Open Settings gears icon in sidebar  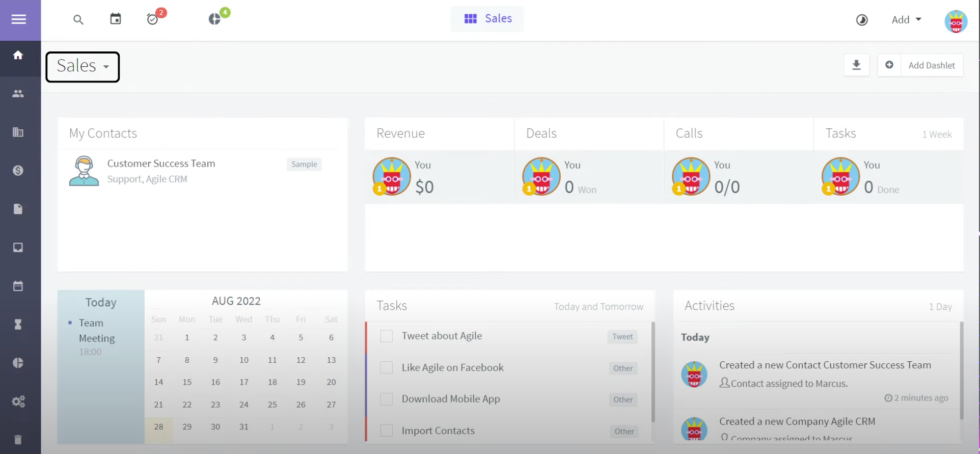point(18,401)
